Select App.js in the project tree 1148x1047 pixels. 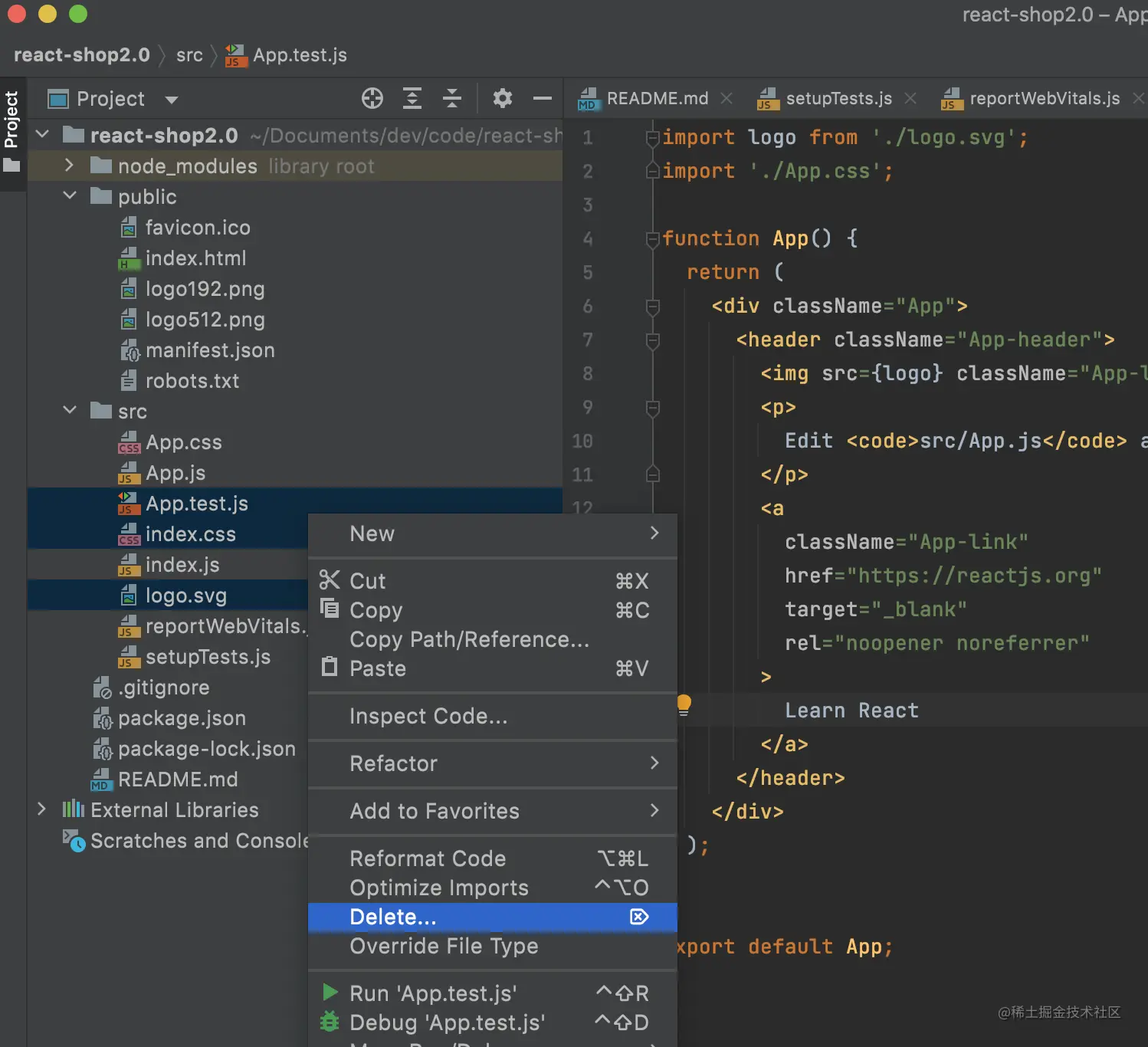[175, 473]
